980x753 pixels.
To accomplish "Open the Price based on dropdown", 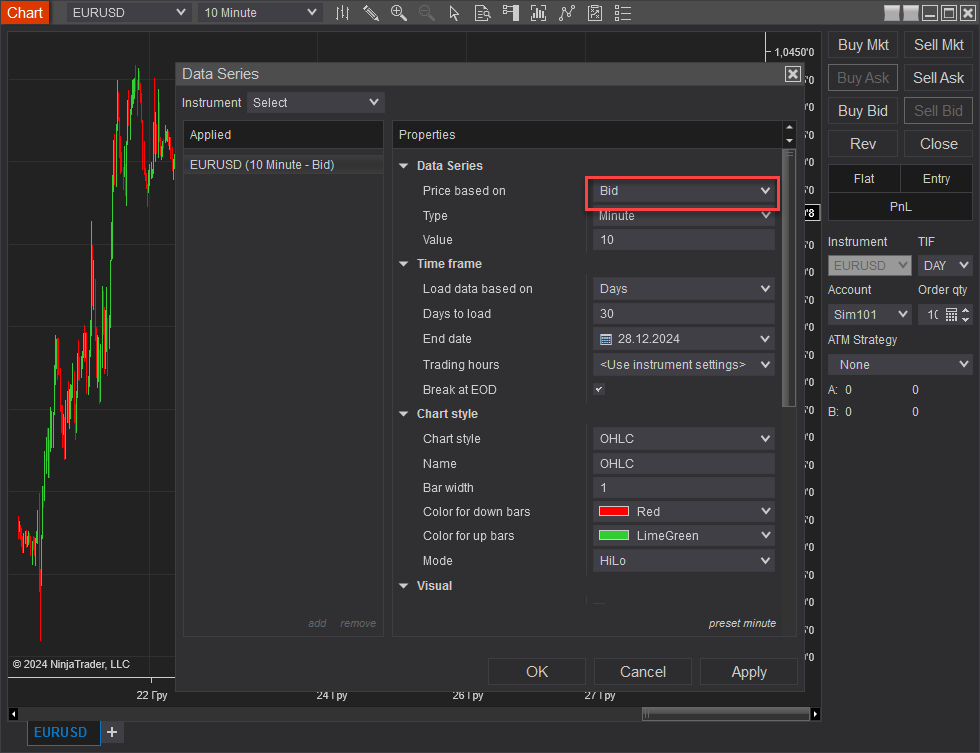I will tap(683, 190).
